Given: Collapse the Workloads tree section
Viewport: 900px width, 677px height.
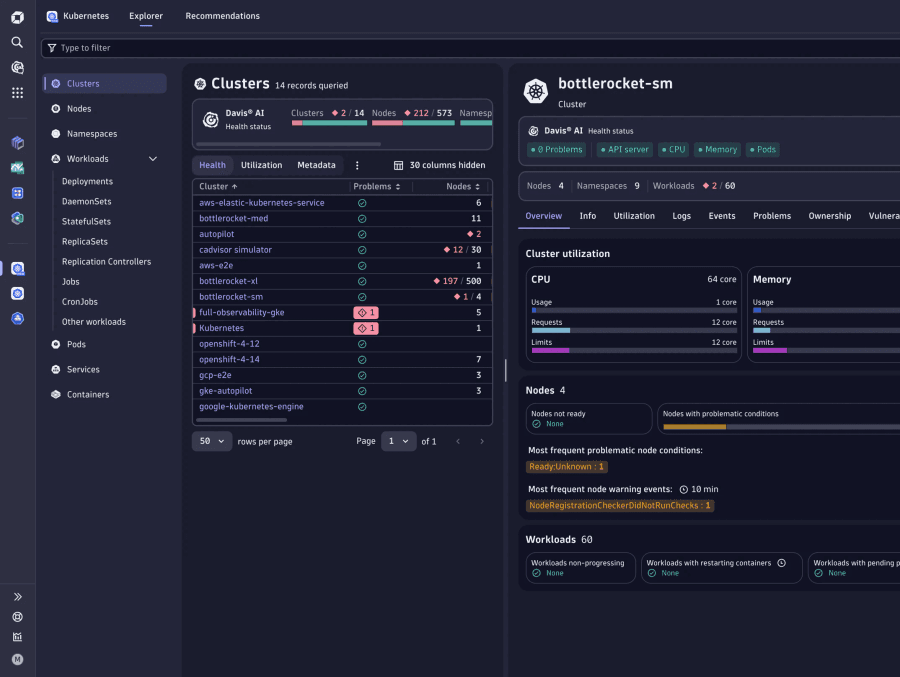Looking at the screenshot, I should (153, 159).
